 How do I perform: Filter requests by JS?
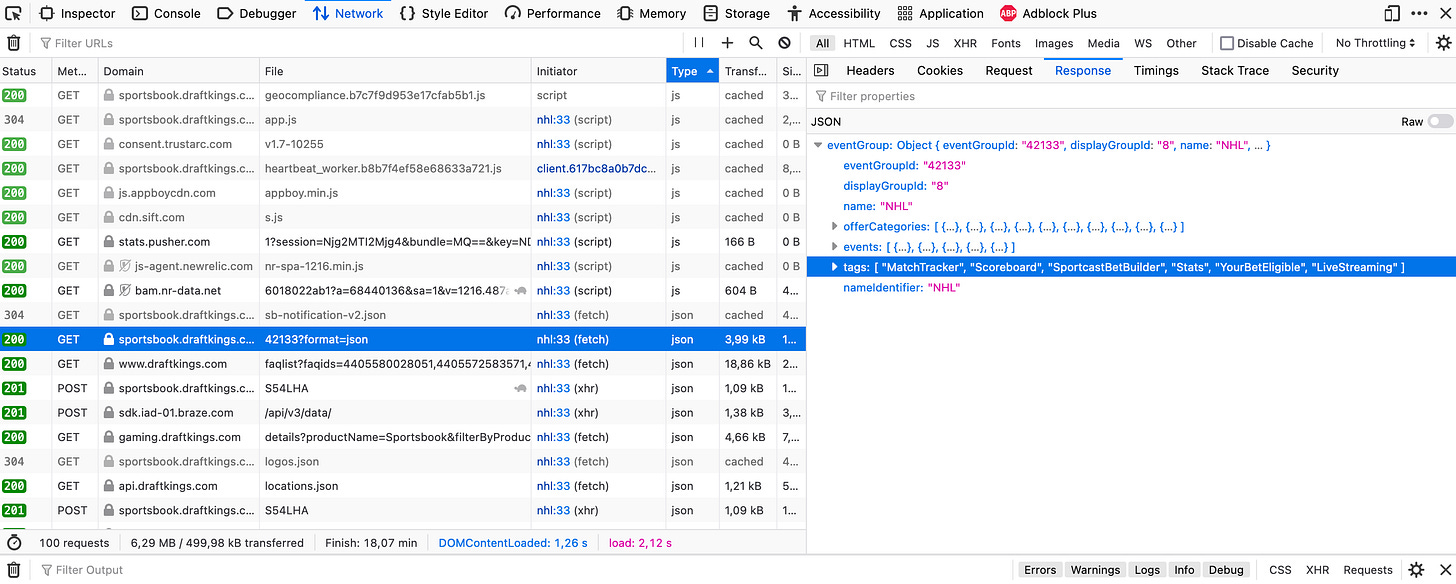932,43
